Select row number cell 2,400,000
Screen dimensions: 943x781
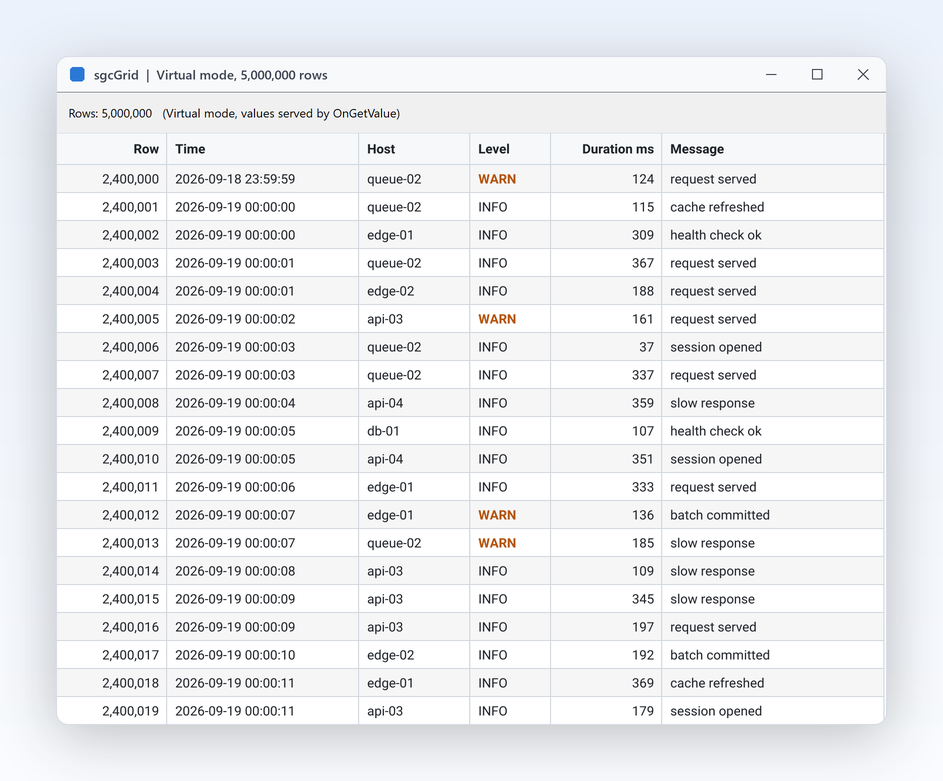[x=112, y=179]
